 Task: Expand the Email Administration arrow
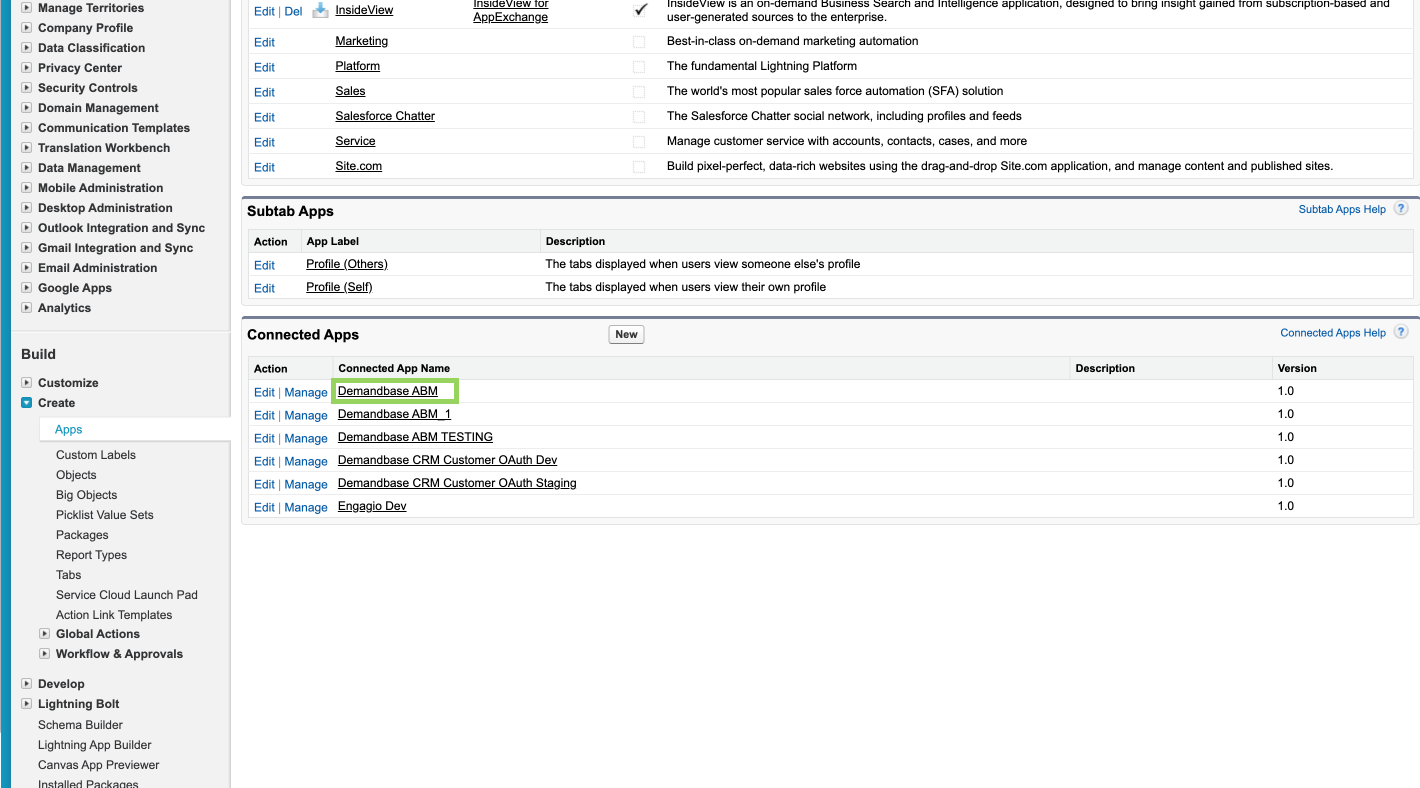click(x=27, y=268)
